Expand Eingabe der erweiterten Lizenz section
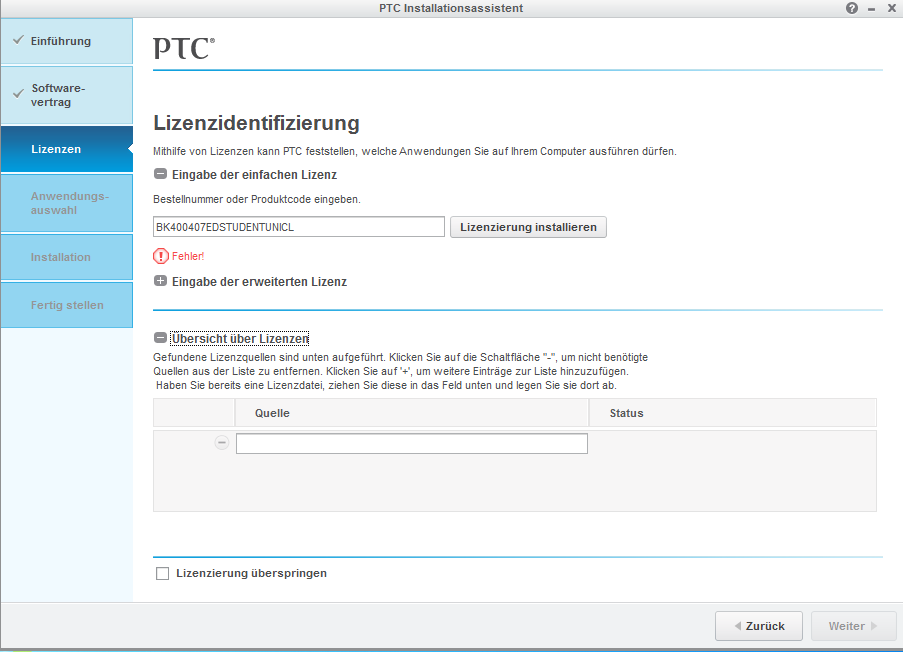The image size is (903, 652). (161, 281)
